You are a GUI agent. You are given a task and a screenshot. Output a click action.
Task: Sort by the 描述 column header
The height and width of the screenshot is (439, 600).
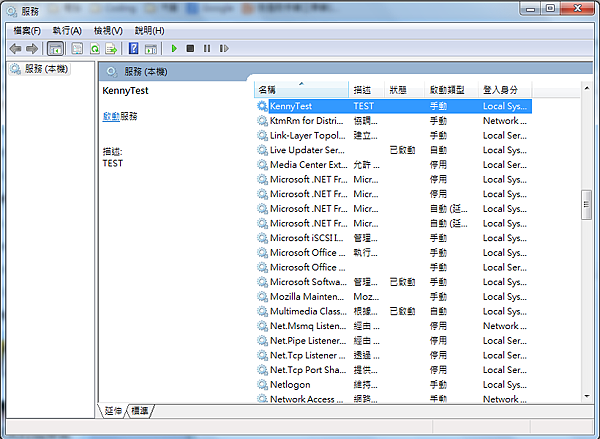(x=366, y=90)
